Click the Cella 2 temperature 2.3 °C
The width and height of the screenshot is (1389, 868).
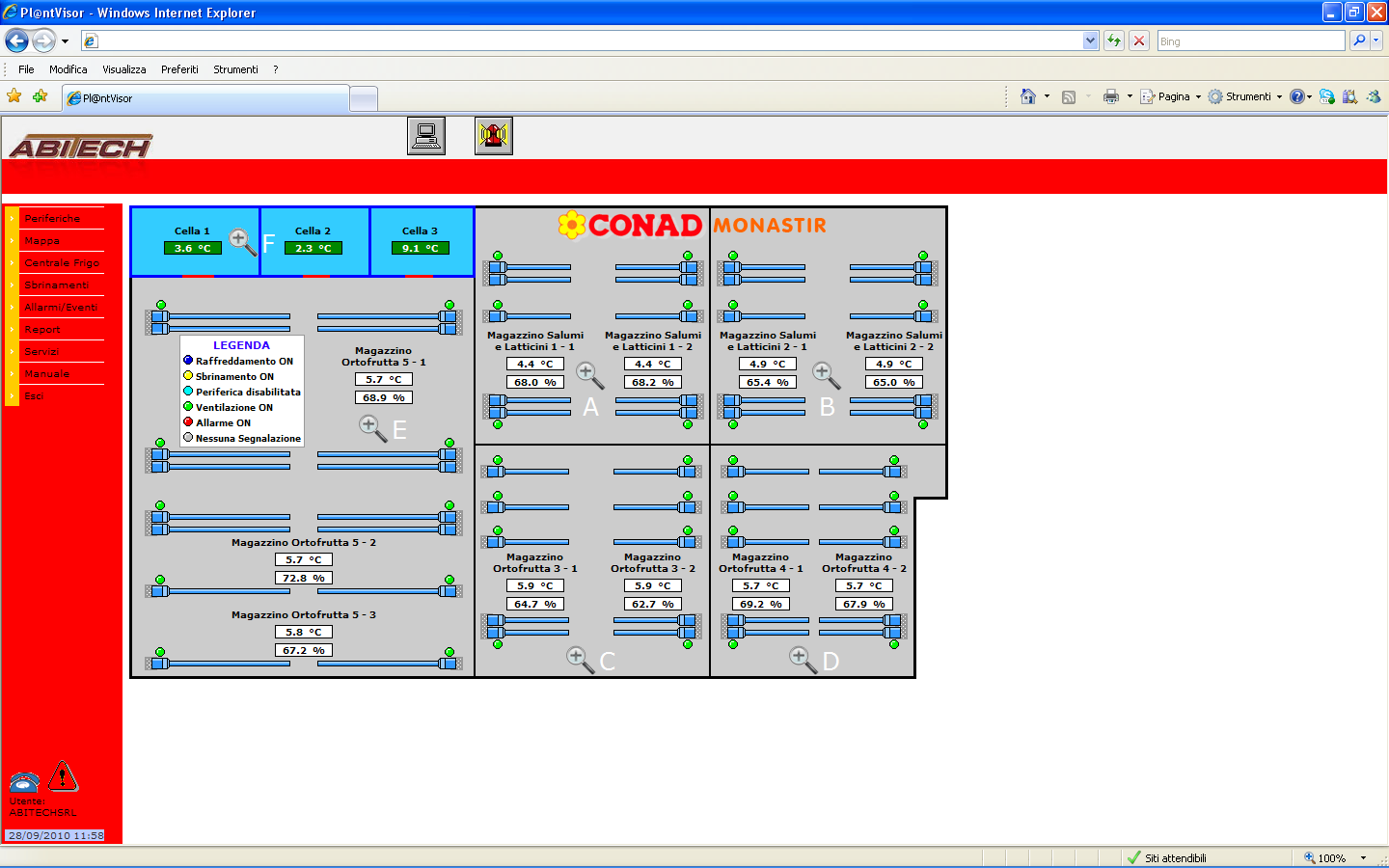pos(313,248)
